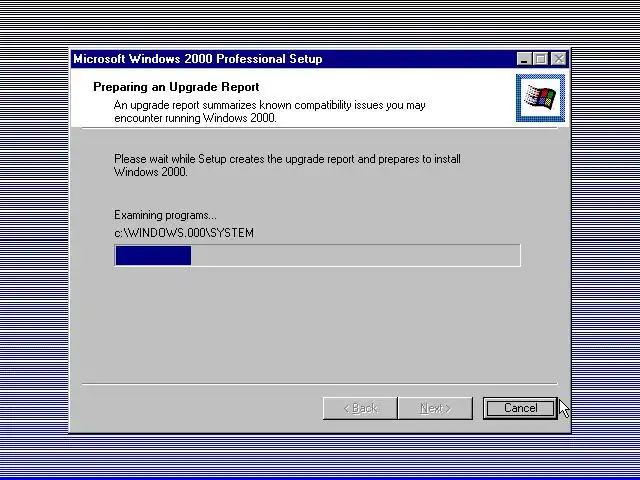Click the striped blue background outside the dialog

(34, 245)
